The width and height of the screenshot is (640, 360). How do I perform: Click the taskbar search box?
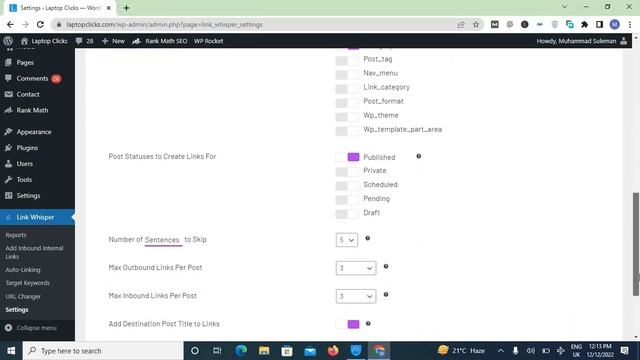tap(103, 351)
